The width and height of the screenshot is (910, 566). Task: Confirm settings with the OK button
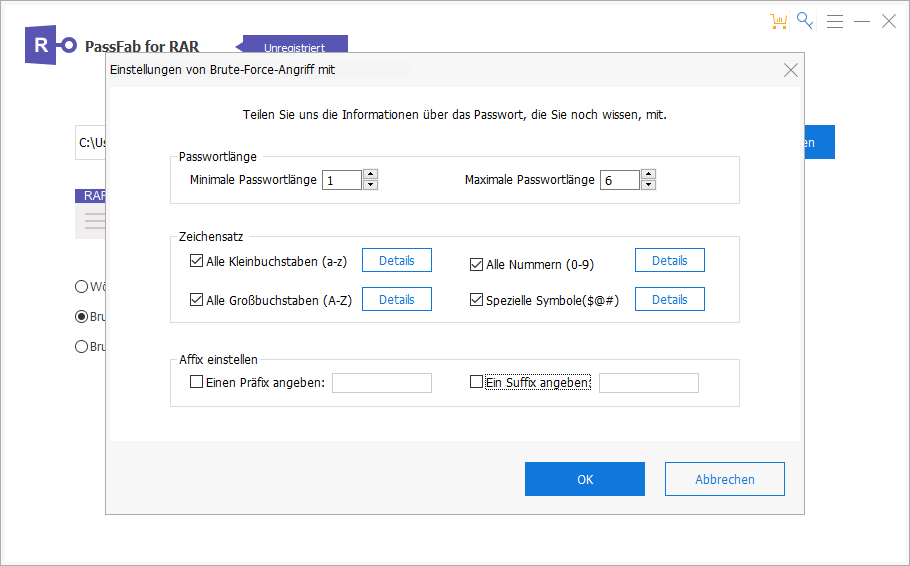point(584,479)
